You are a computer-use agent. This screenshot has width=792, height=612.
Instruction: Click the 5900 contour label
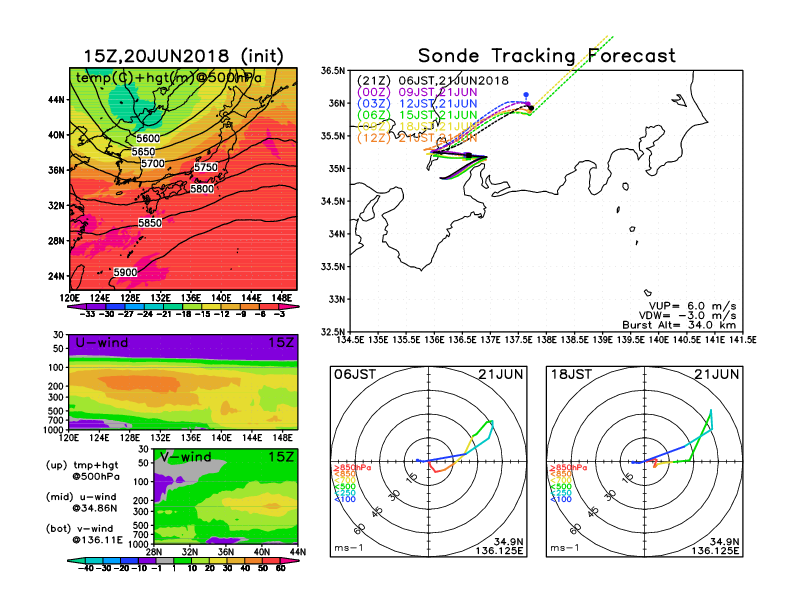click(x=125, y=272)
